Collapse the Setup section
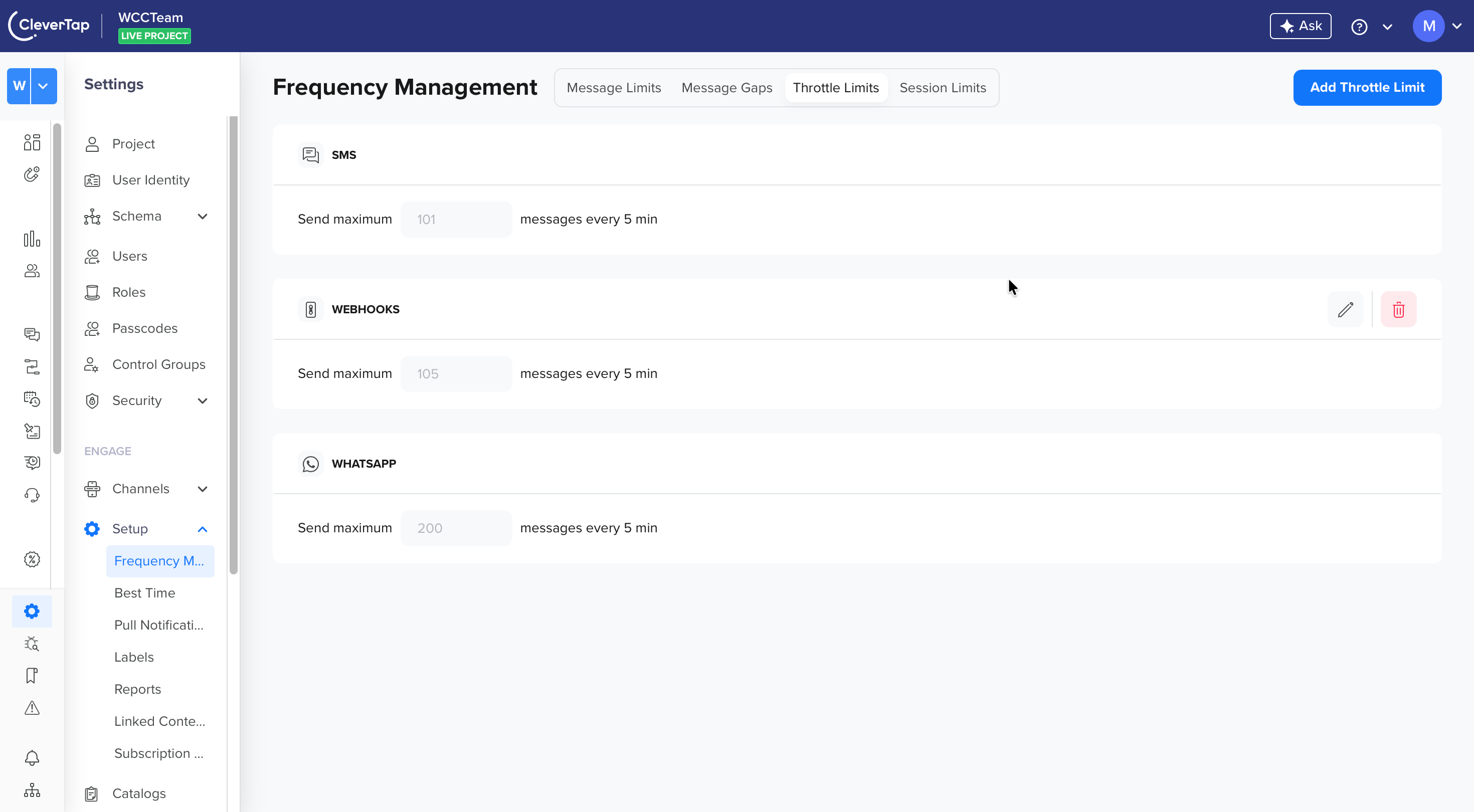1474x812 pixels. click(203, 529)
